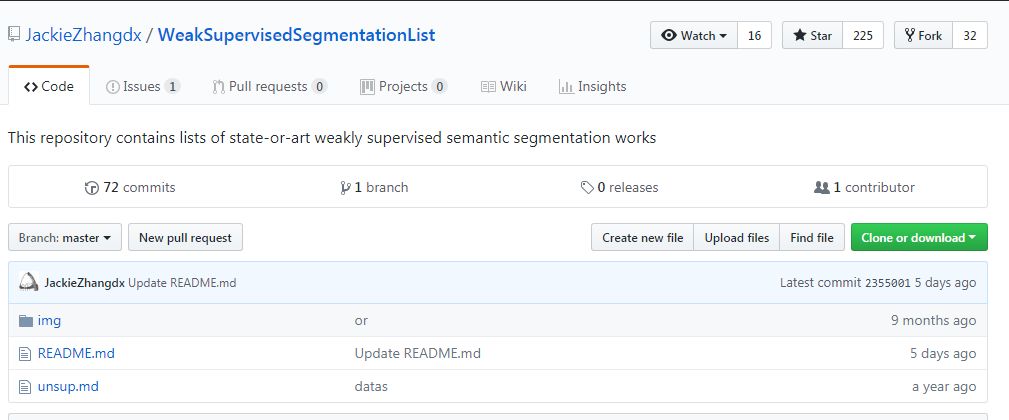
Task: Click the unsup.md file icon
Action: coord(26,386)
